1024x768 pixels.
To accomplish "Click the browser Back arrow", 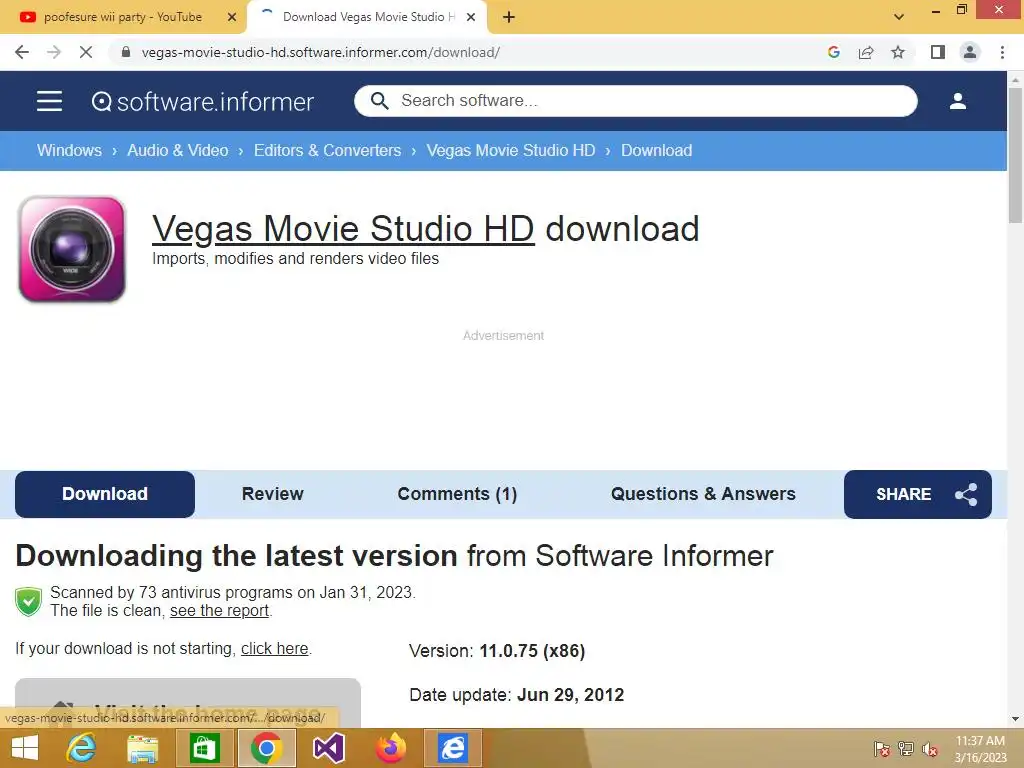I will [x=22, y=52].
